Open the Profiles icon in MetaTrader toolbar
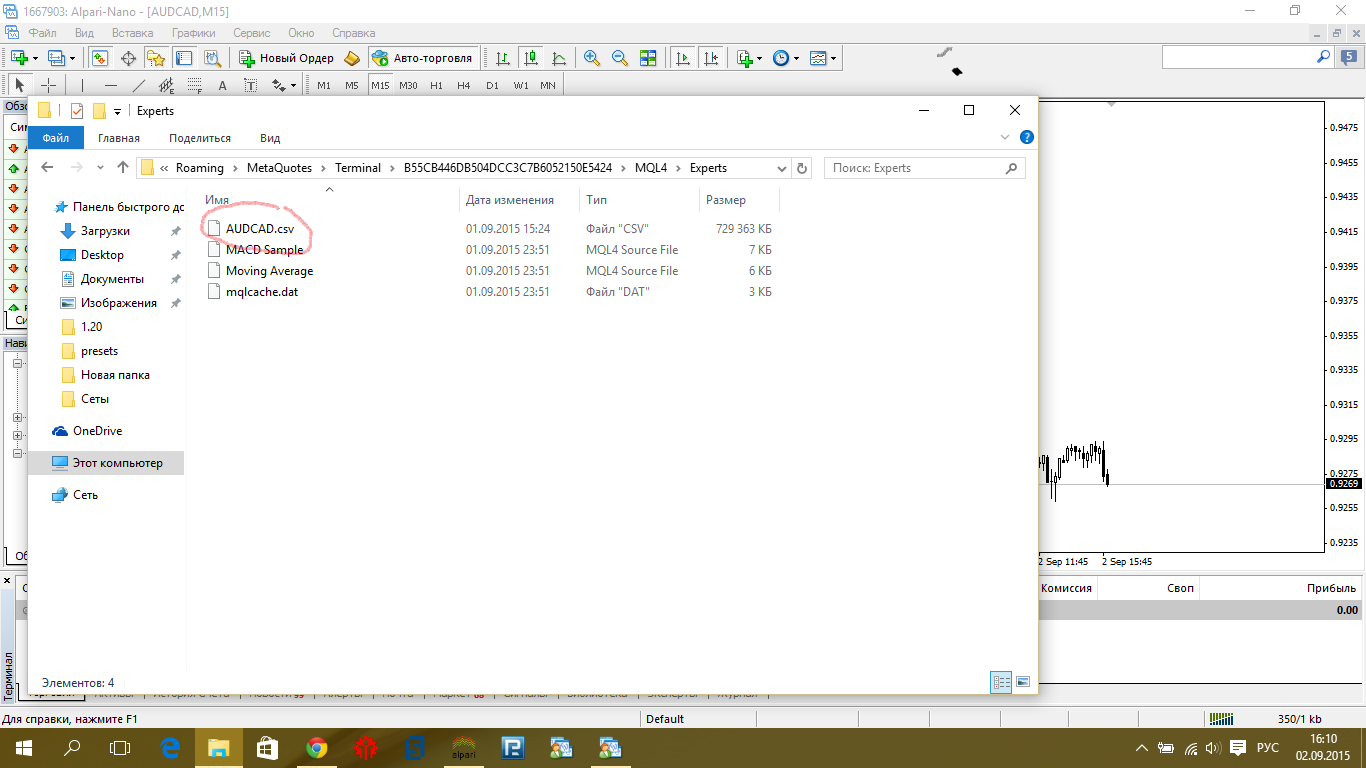The height and width of the screenshot is (768, 1366). [x=56, y=58]
